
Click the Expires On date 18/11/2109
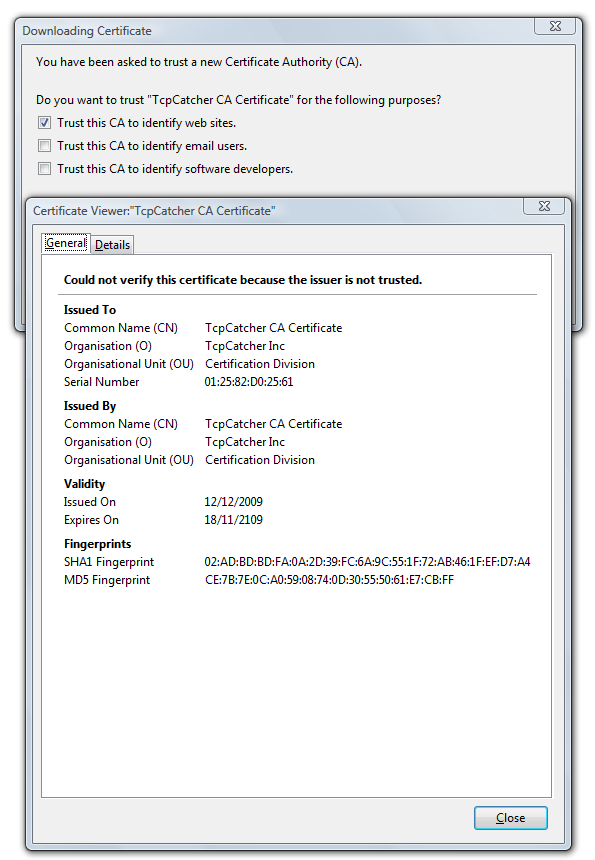click(233, 520)
